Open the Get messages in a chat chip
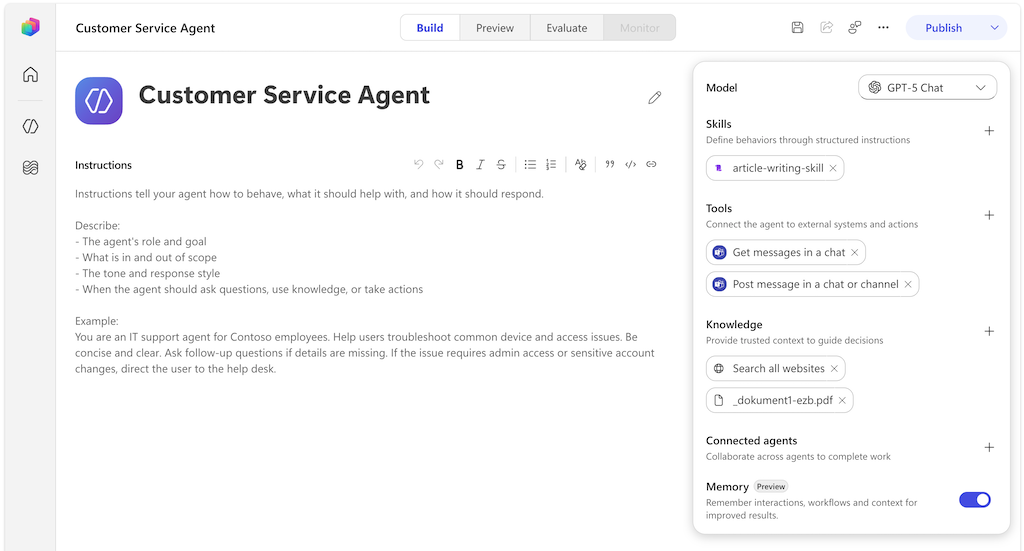This screenshot has height=551, width=1024. [786, 253]
